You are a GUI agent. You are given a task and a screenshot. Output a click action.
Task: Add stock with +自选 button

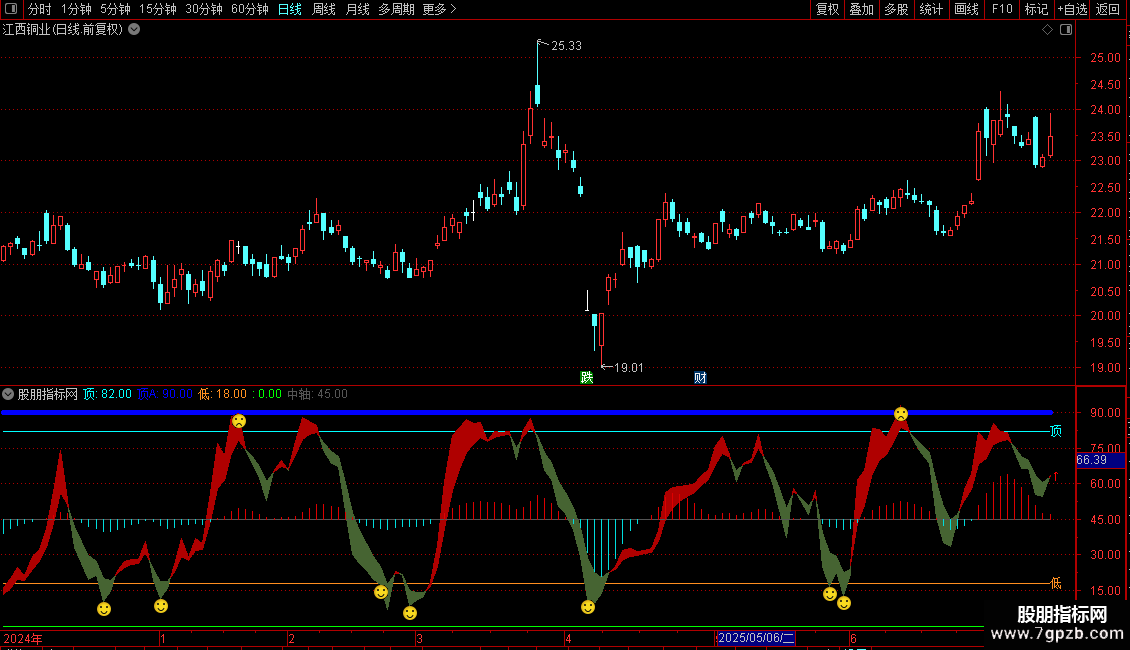pos(1072,9)
